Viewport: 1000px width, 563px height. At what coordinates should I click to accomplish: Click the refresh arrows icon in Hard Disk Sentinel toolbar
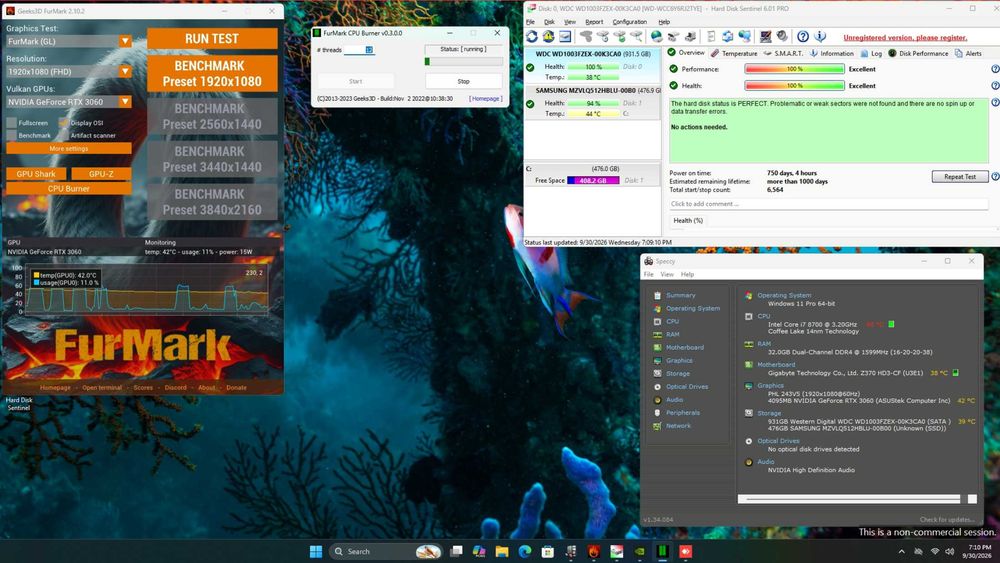pos(531,37)
